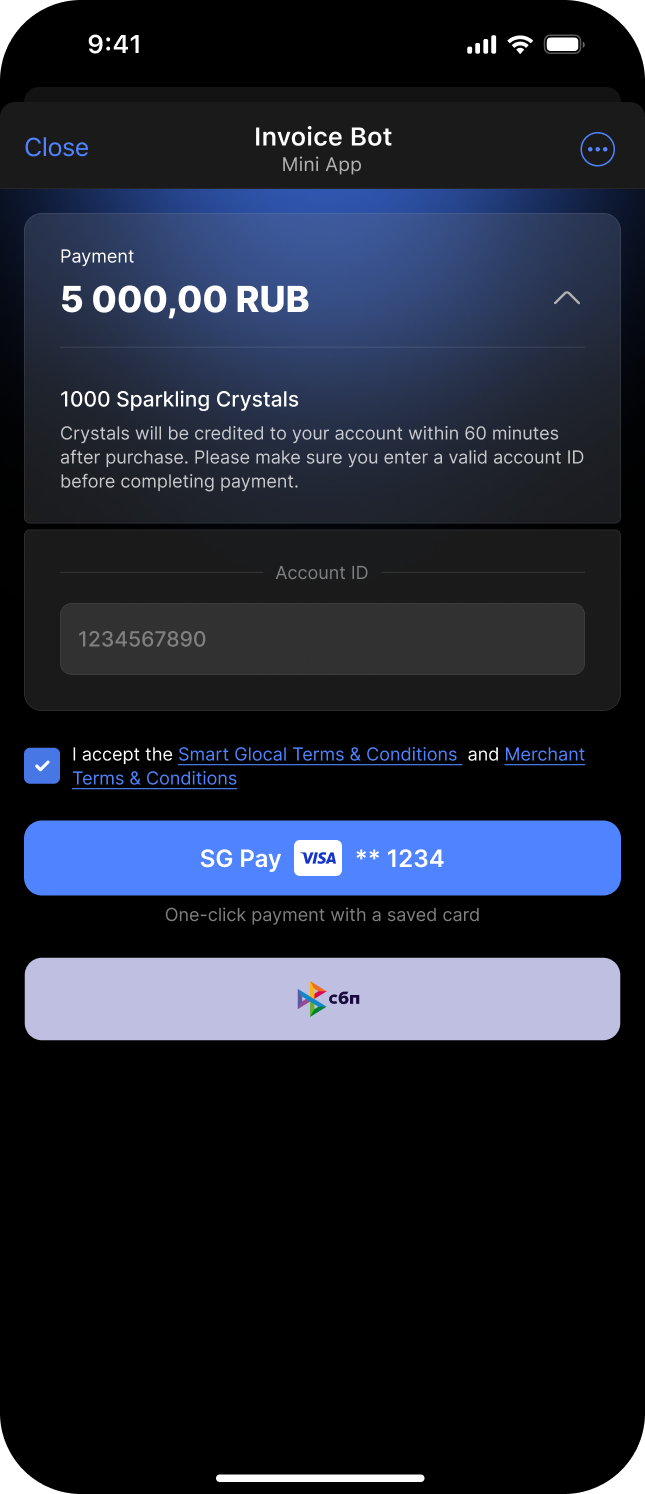Click the Visa card logo

point(318,858)
